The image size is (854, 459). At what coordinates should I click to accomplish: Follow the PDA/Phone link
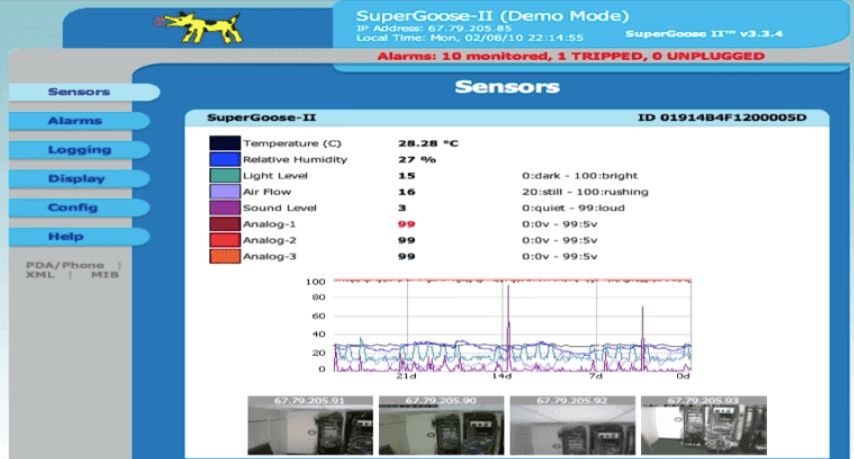click(x=65, y=265)
